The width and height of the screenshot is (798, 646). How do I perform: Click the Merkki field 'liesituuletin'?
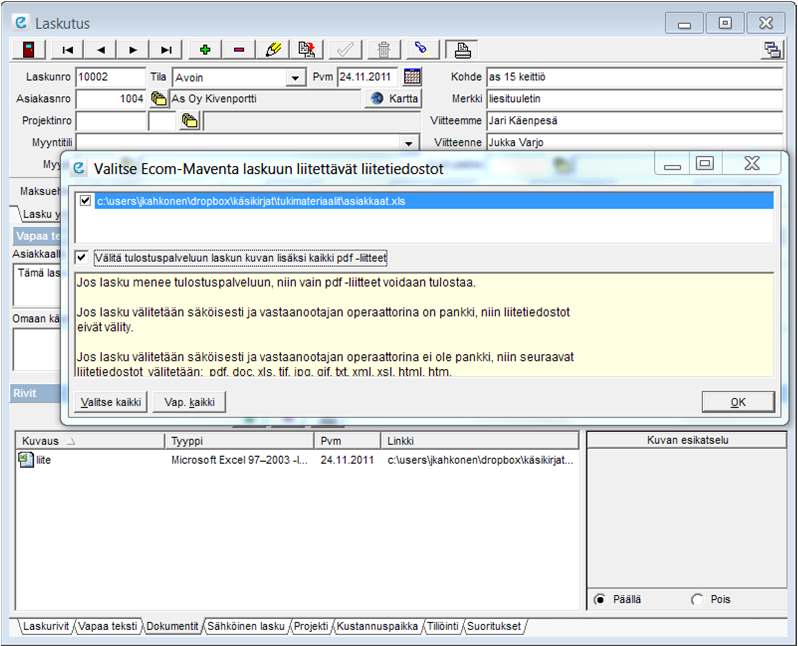(x=635, y=99)
